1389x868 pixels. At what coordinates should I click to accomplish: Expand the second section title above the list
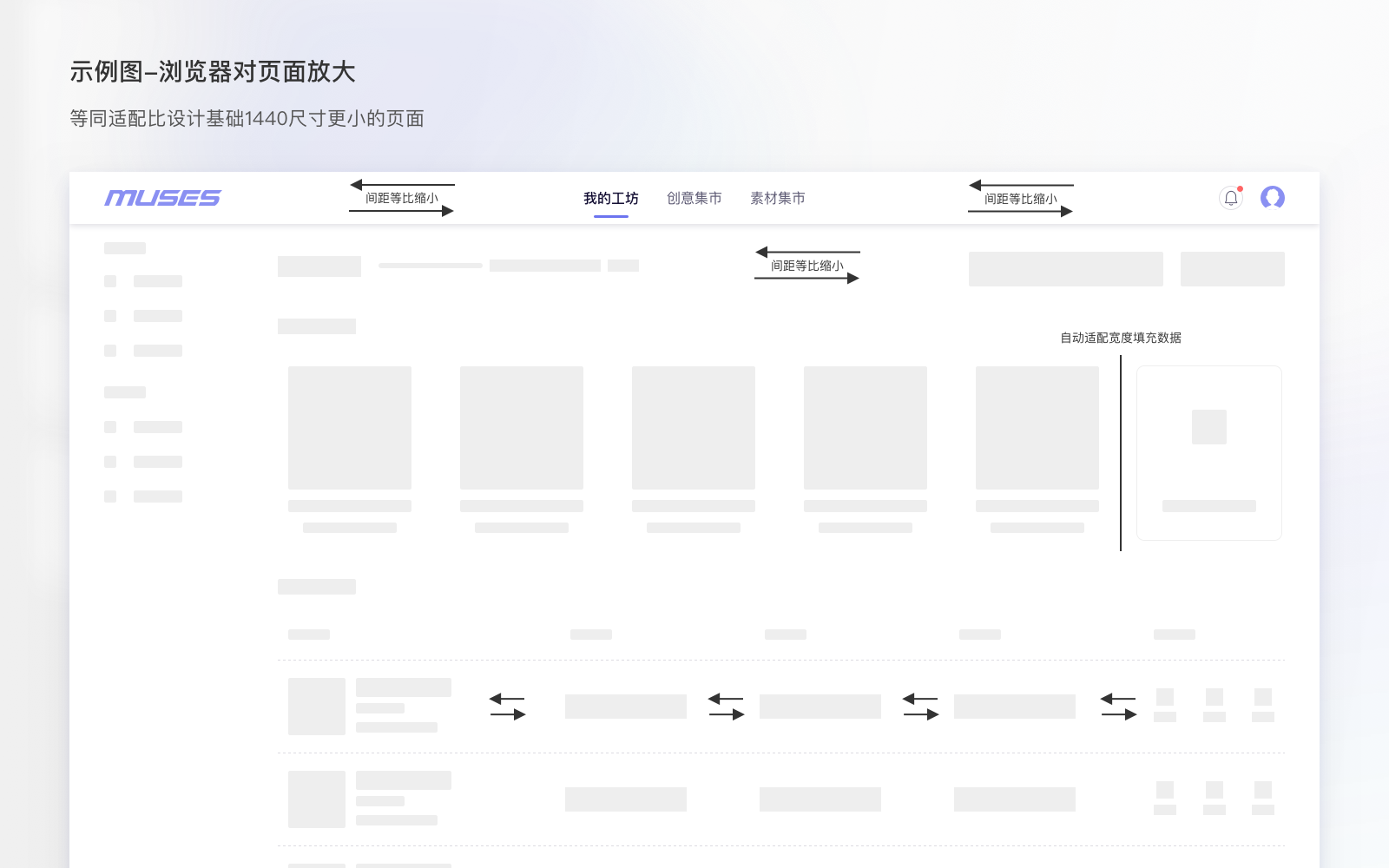pyautogui.click(x=317, y=587)
